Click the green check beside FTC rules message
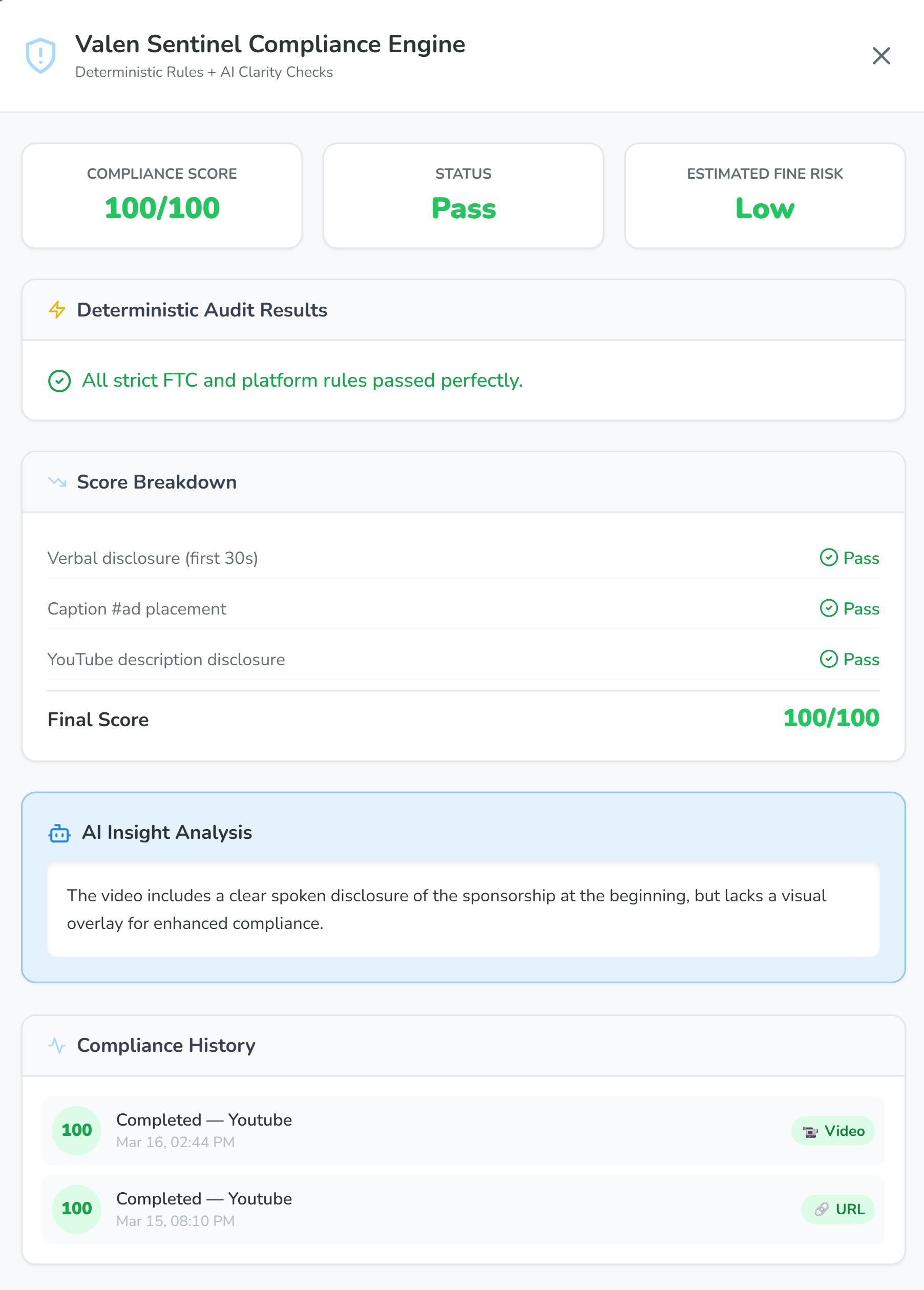The image size is (924, 1290). [59, 381]
